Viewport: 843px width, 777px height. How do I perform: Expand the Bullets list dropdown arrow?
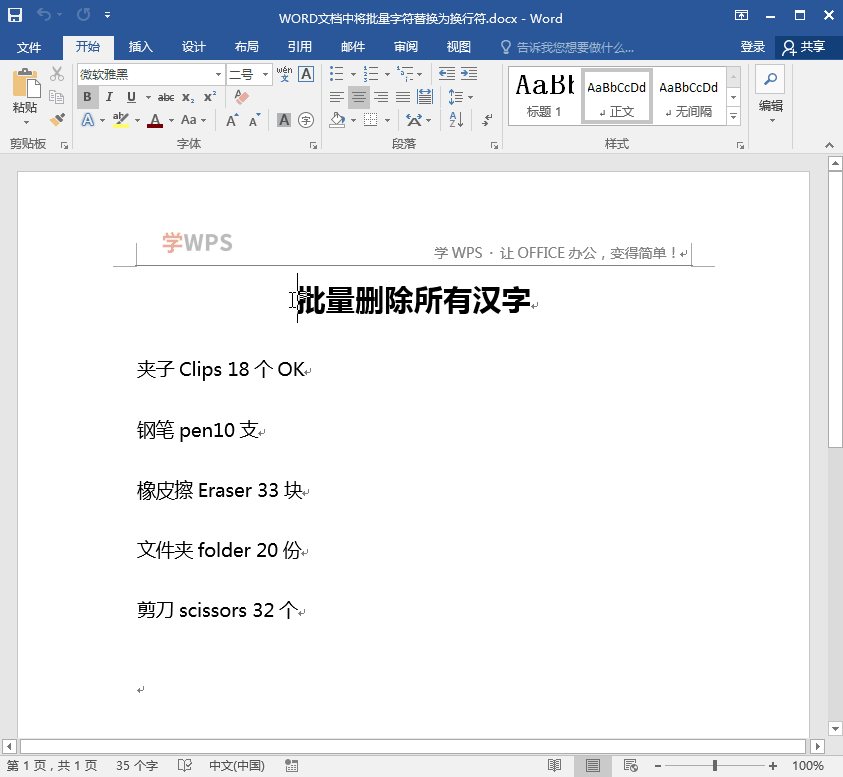[x=353, y=74]
